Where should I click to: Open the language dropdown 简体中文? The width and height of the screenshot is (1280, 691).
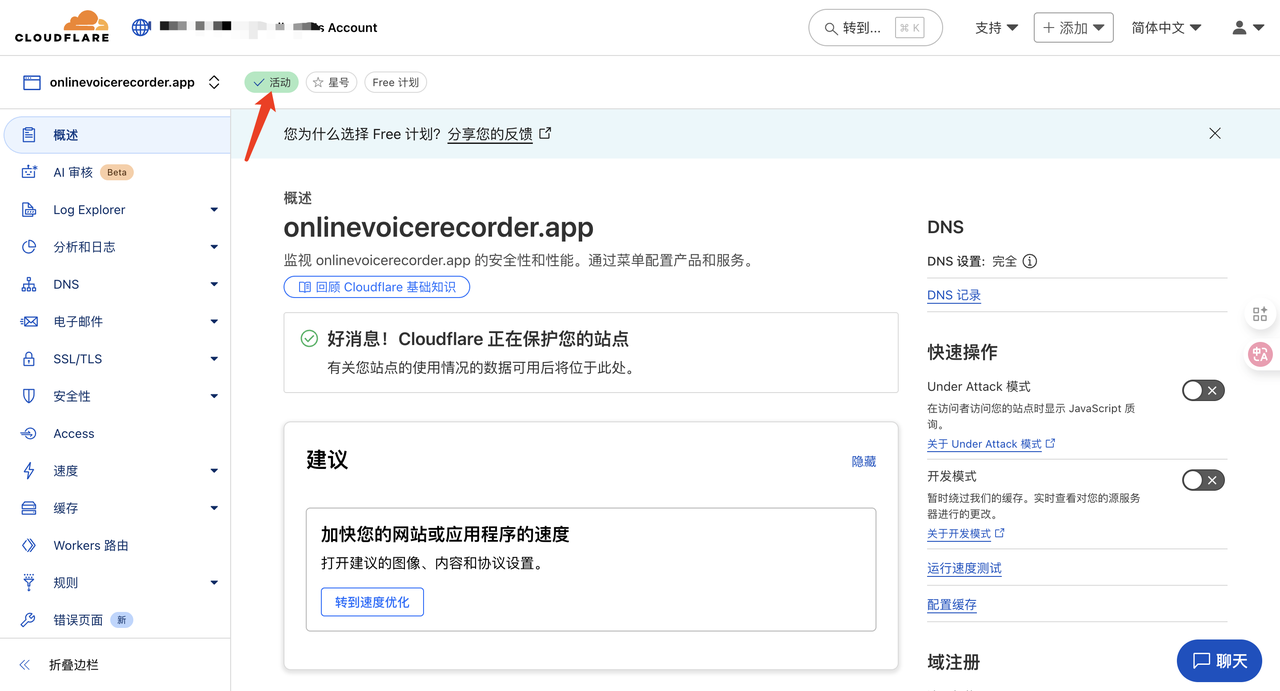[1165, 28]
